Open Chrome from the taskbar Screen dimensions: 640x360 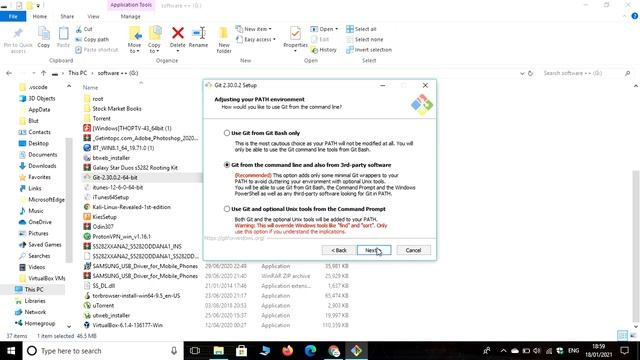(x=333, y=351)
